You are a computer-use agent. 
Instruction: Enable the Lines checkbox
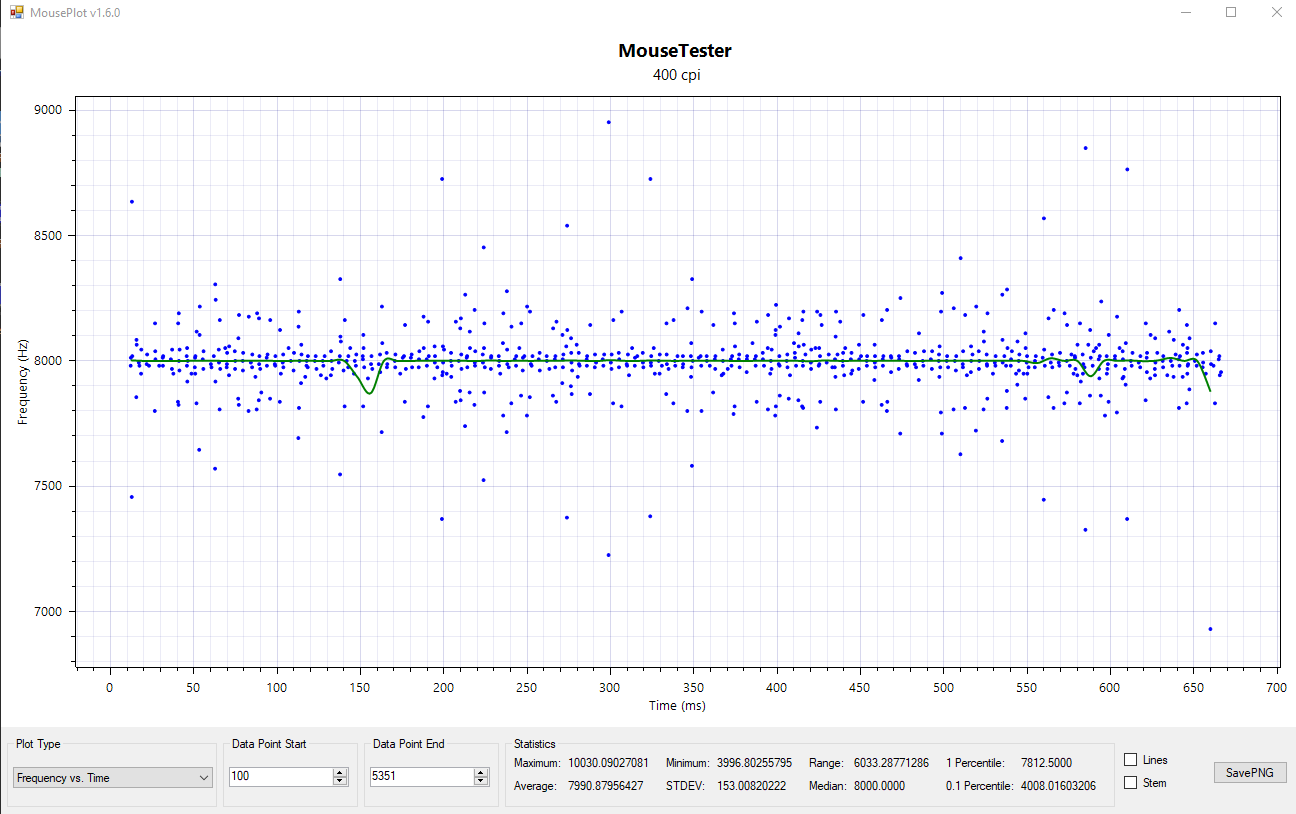(x=1131, y=760)
